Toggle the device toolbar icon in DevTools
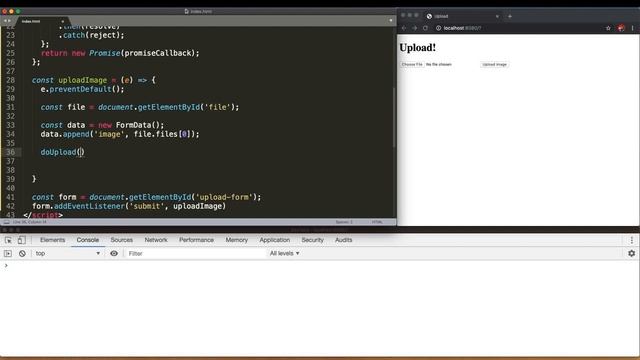 (x=22, y=240)
